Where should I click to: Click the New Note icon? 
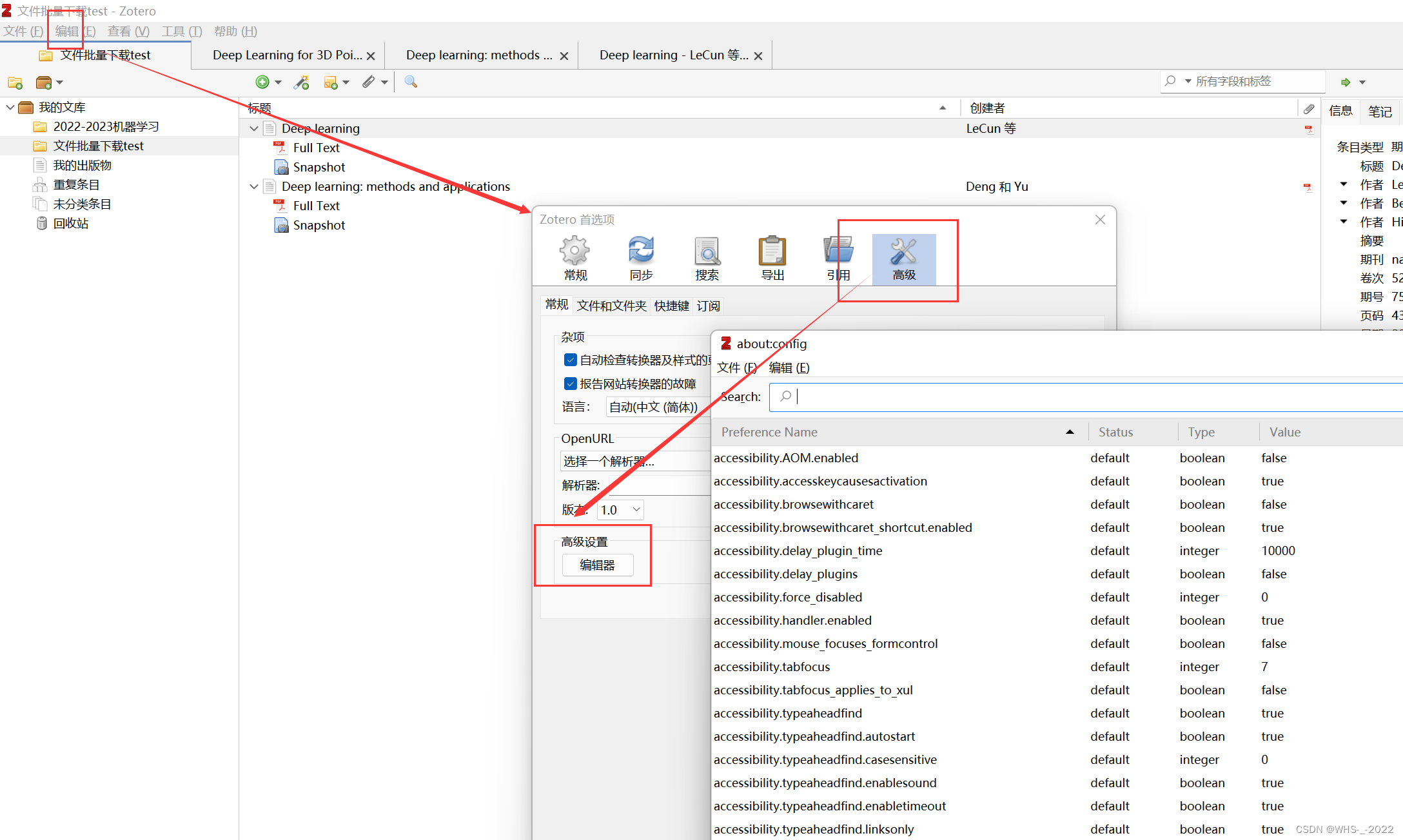click(x=331, y=82)
